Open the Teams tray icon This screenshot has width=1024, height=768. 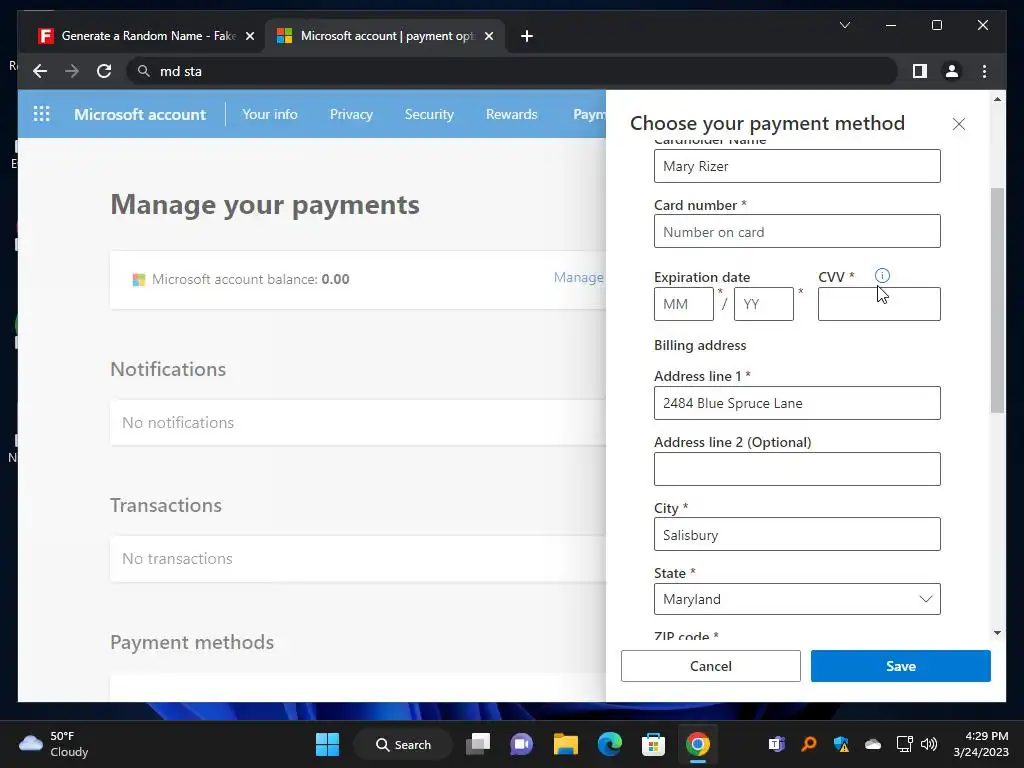776,744
